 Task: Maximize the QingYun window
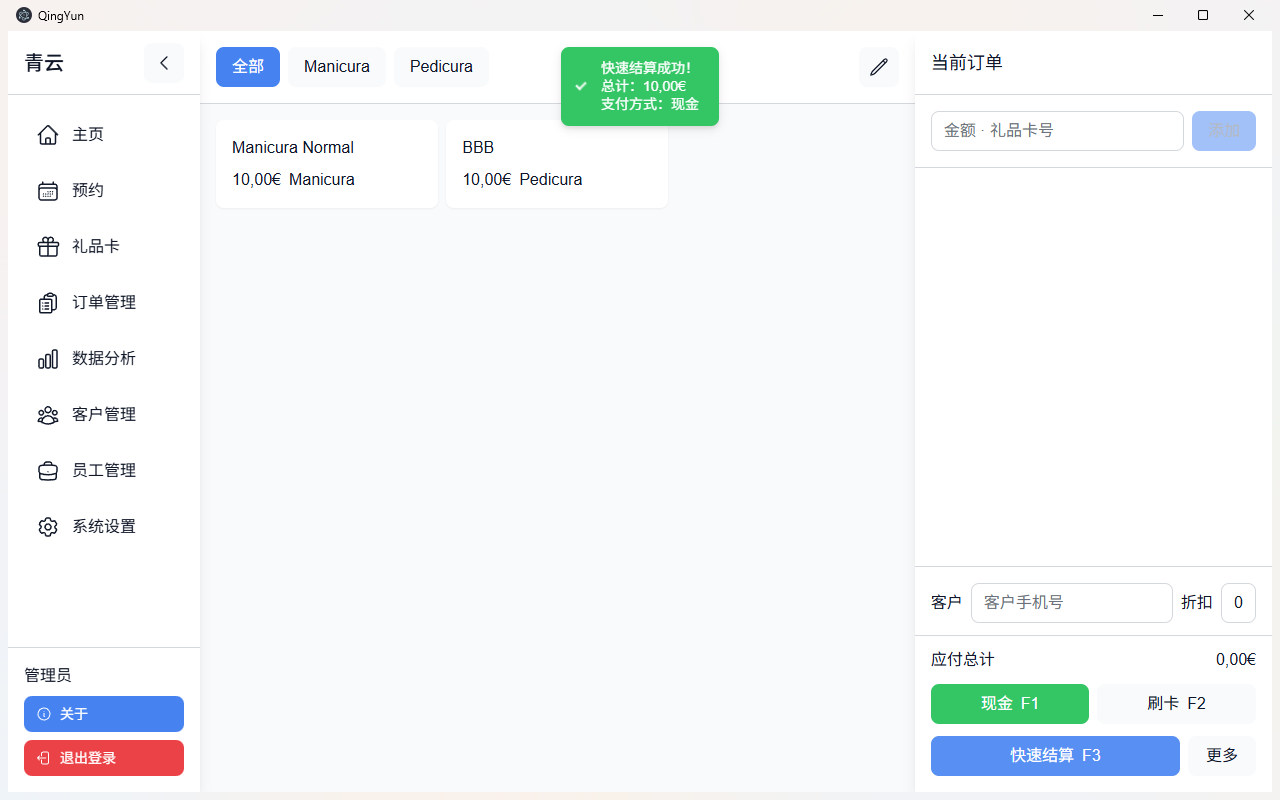1203,15
